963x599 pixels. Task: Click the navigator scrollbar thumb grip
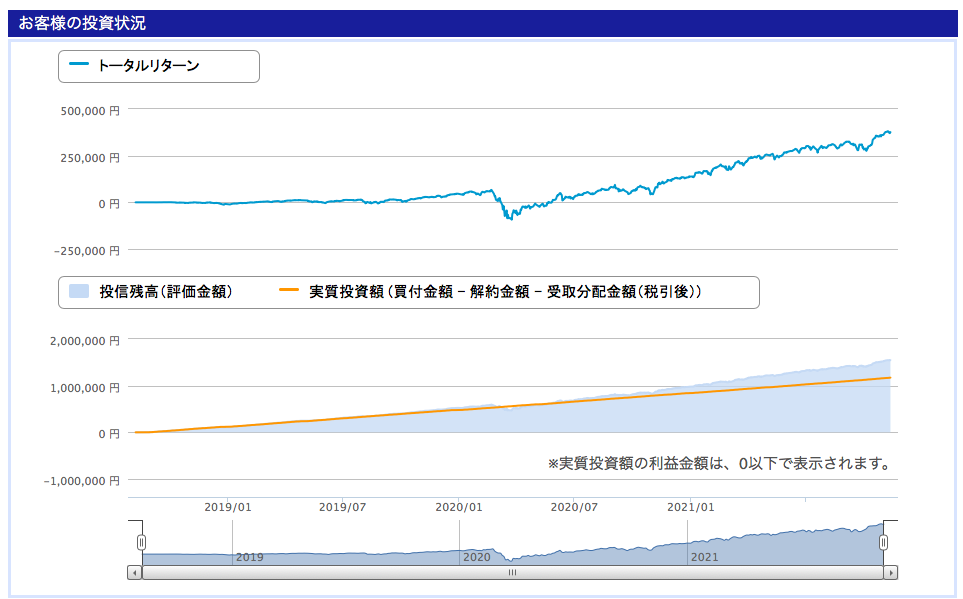[512, 573]
